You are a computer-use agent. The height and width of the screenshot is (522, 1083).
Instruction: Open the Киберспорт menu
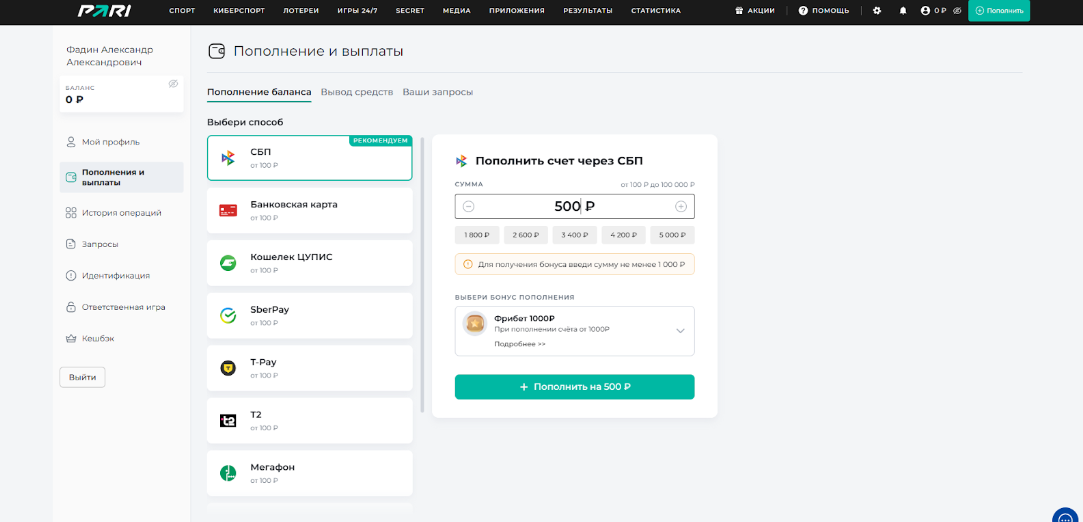[239, 10]
